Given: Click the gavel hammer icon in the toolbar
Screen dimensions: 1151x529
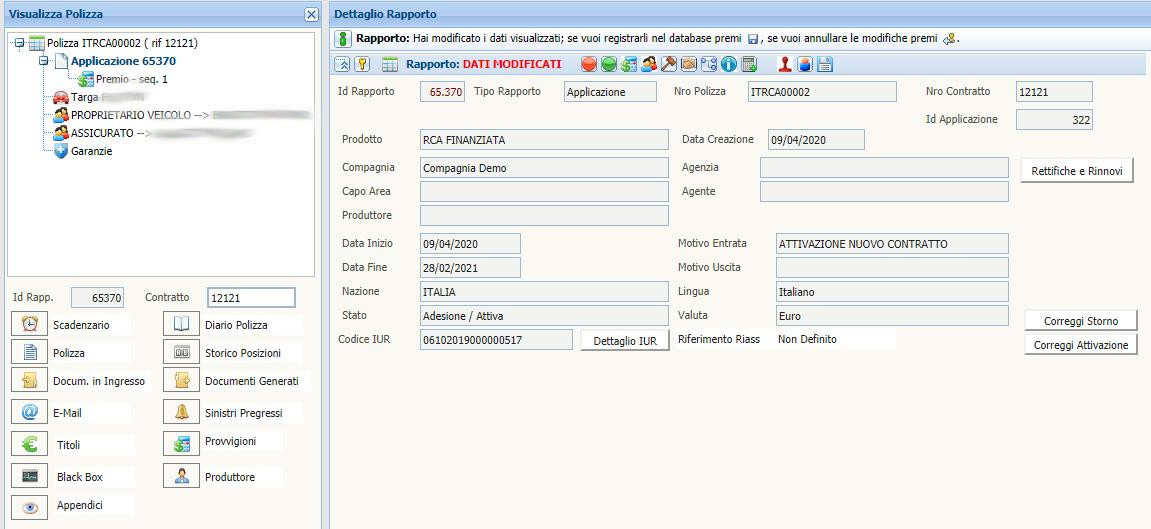Looking at the screenshot, I should 668,65.
